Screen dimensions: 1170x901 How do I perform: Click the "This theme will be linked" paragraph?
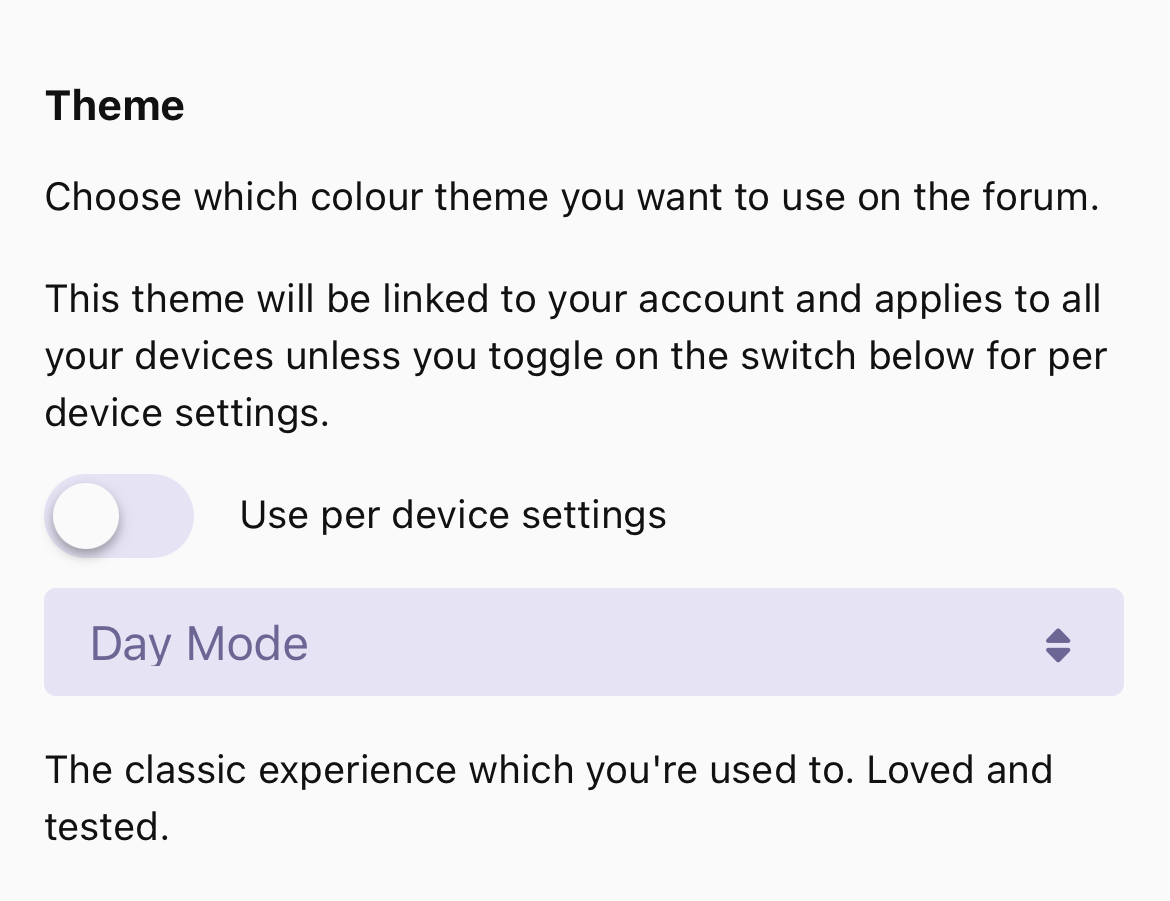click(575, 356)
